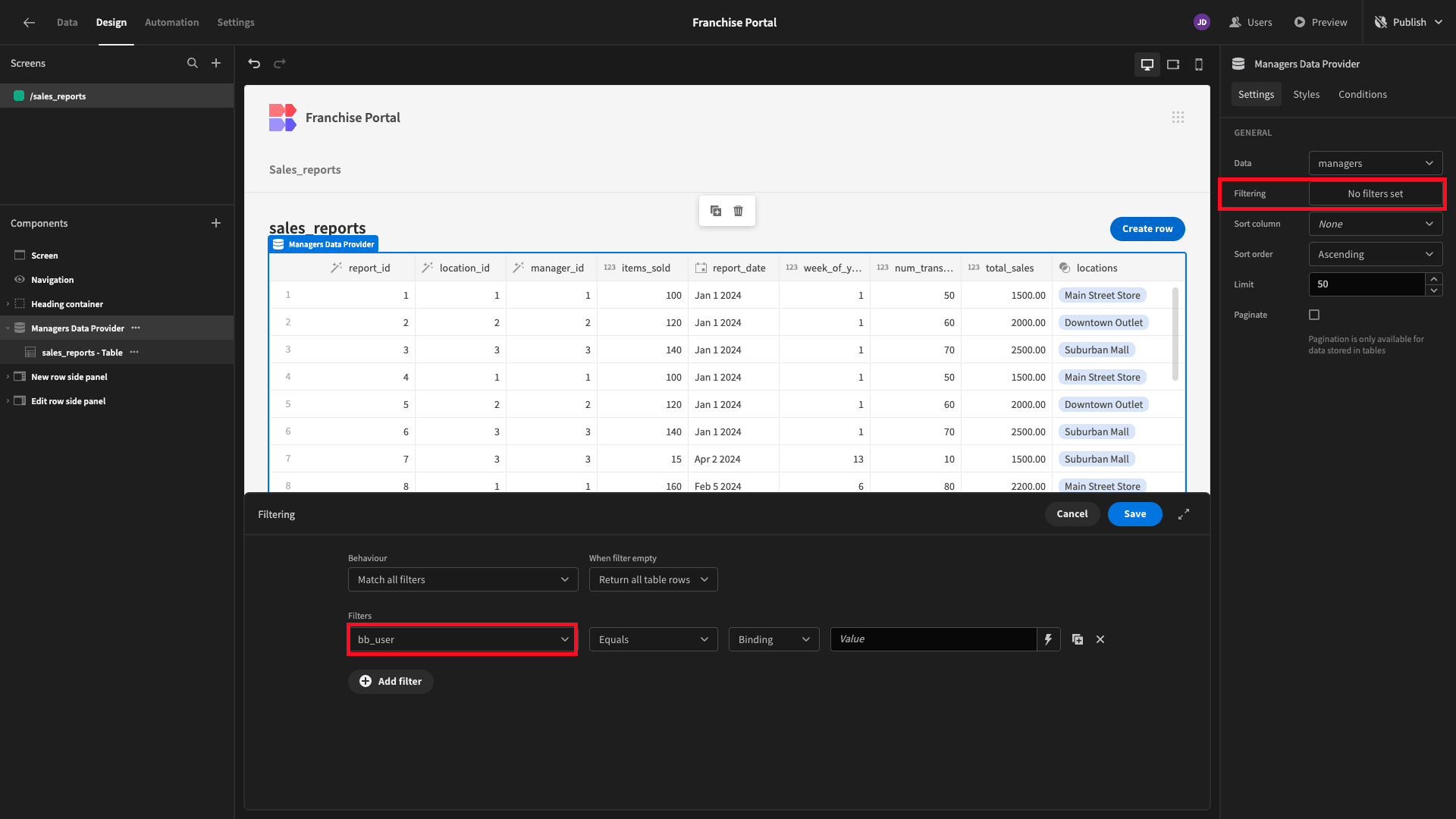Viewport: 1456px width, 819px height.
Task: Click the redo arrow icon
Action: coord(280,64)
